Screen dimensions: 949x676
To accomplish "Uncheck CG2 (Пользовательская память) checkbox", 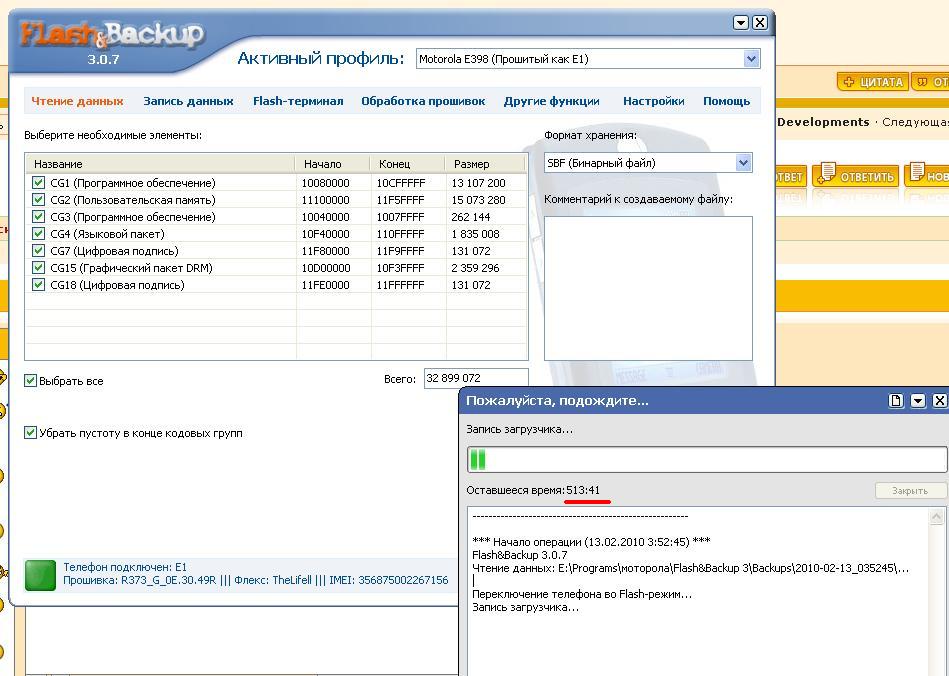I will click(x=38, y=199).
